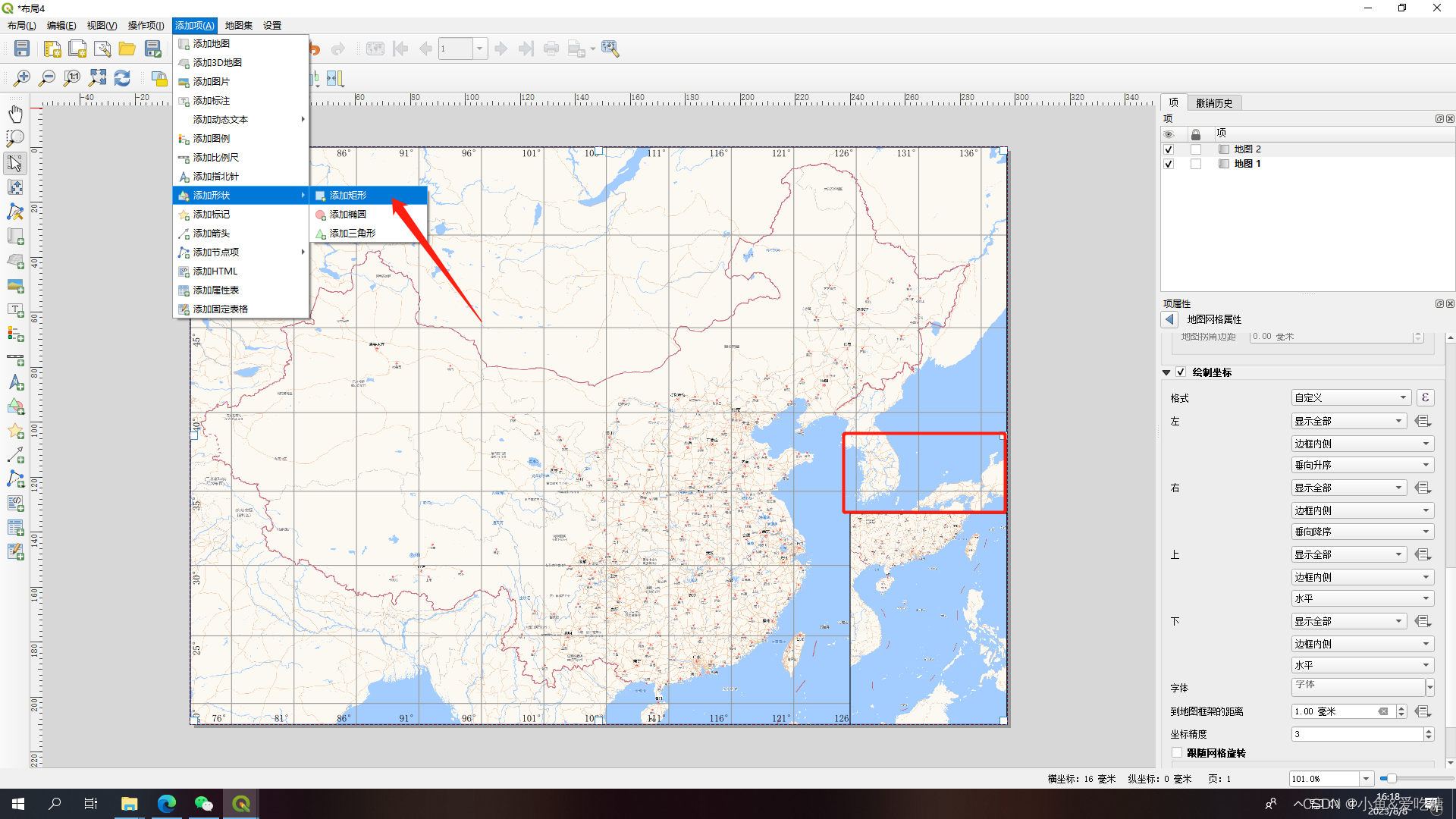
Task: Click the New Layout icon
Action: (x=52, y=49)
